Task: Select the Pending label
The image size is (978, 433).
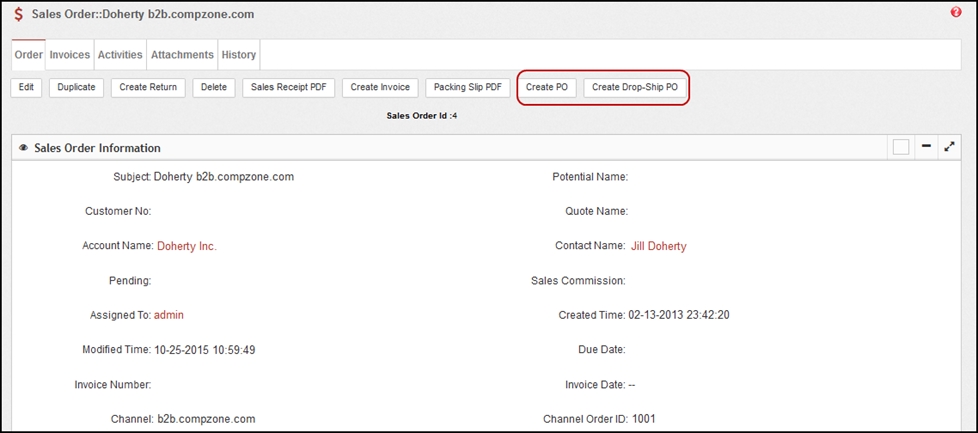Action: pyautogui.click(x=130, y=281)
